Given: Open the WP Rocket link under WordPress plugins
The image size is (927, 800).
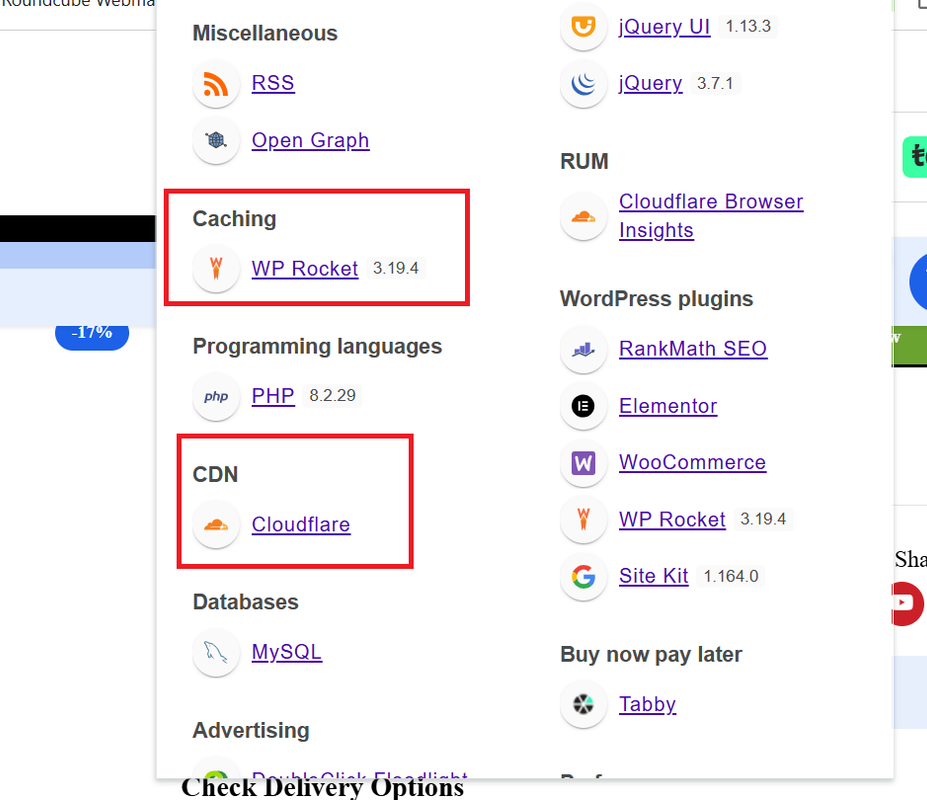Looking at the screenshot, I should 672,519.
